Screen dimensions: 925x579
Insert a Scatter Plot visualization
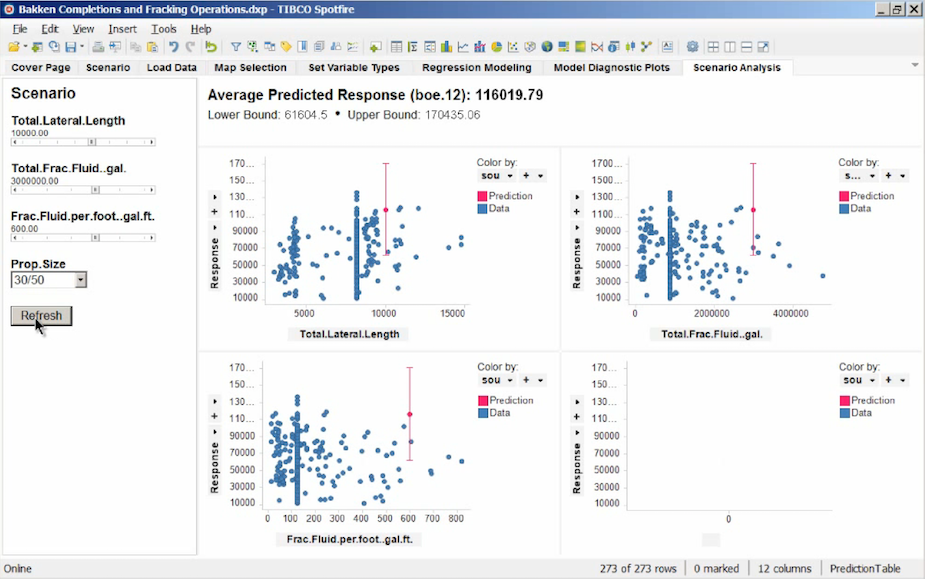tap(513, 47)
